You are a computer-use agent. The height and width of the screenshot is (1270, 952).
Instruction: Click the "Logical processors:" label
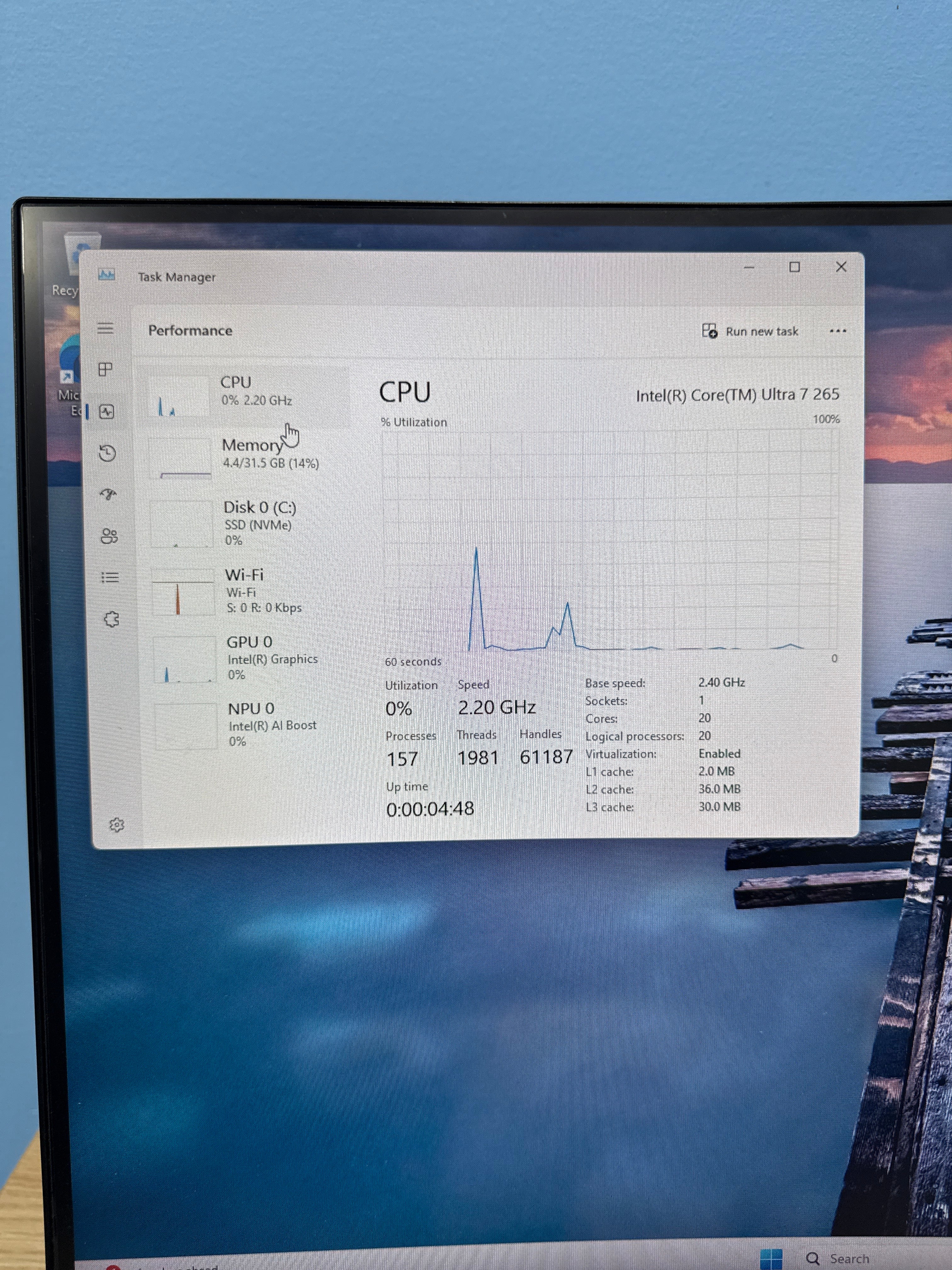[x=635, y=736]
